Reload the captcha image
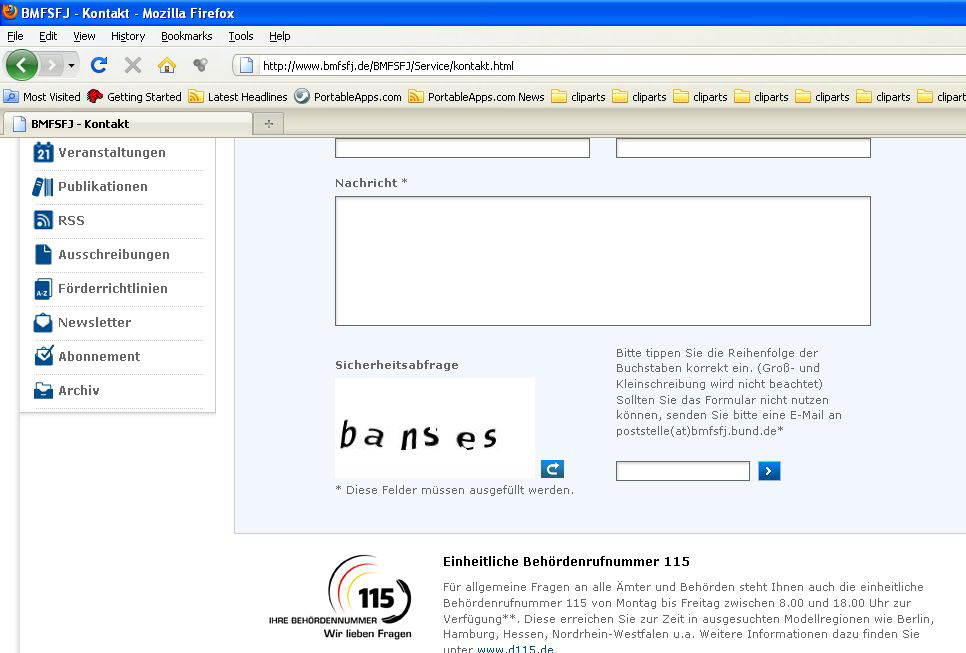 pos(552,469)
